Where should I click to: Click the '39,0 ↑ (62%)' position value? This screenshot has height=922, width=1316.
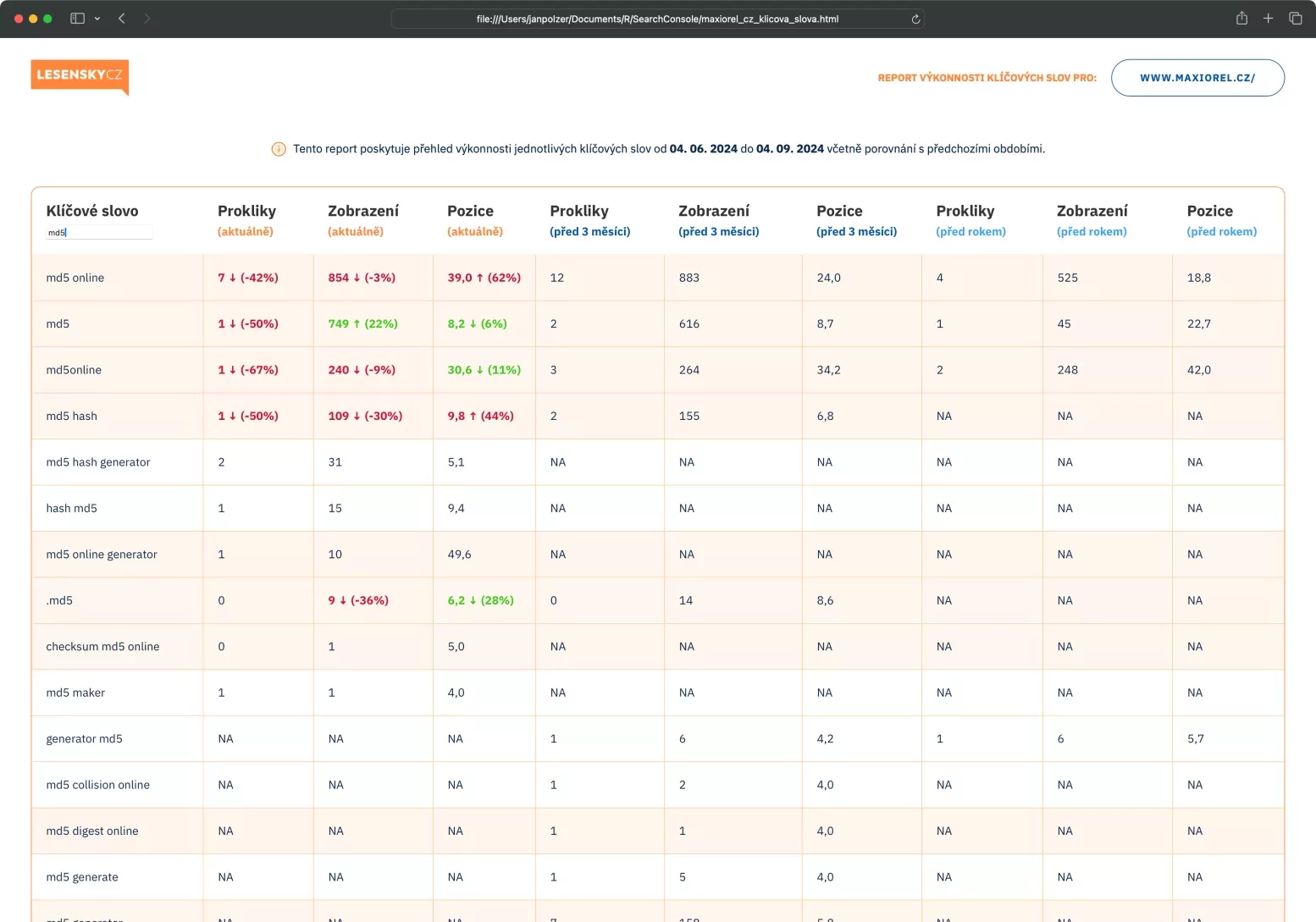484,278
